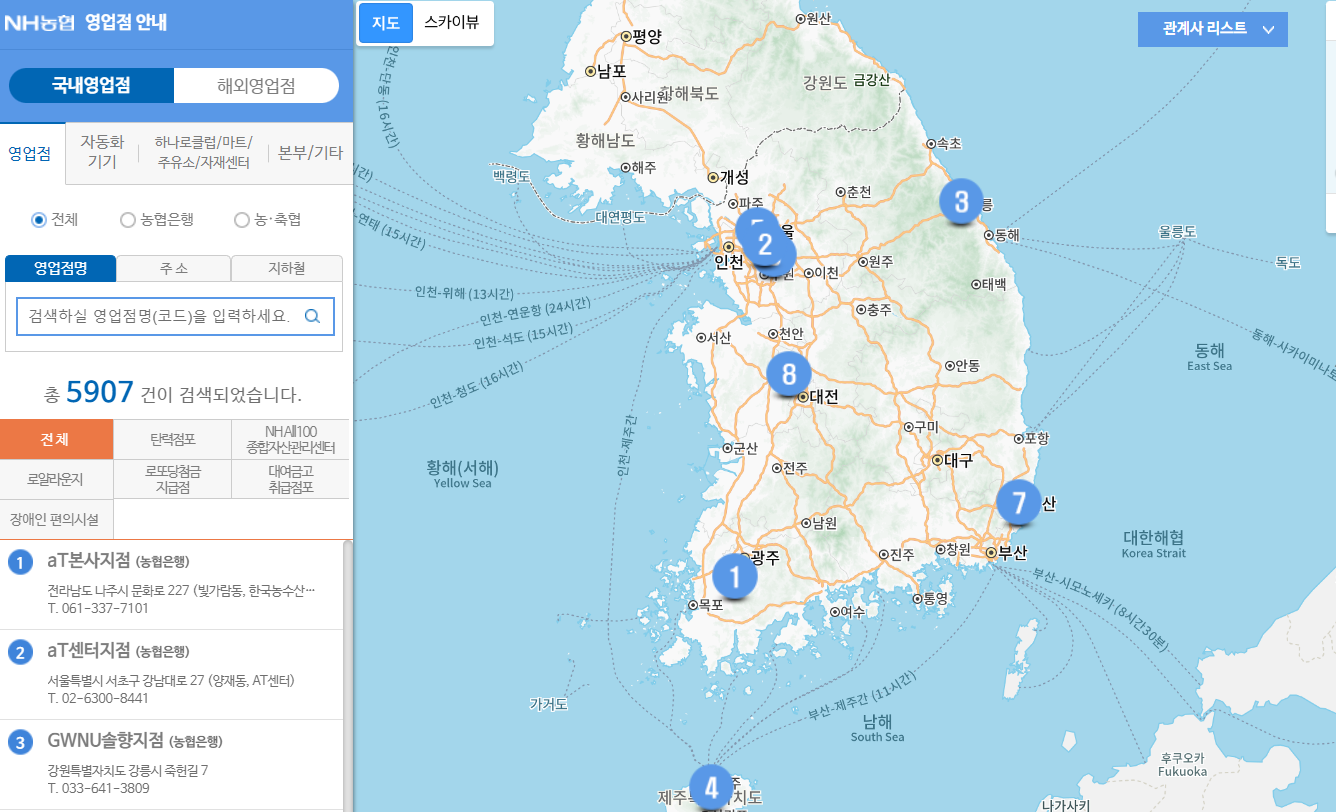
Task: Click the NHAll100 종합자산관리센터 filter
Action: (x=290, y=439)
